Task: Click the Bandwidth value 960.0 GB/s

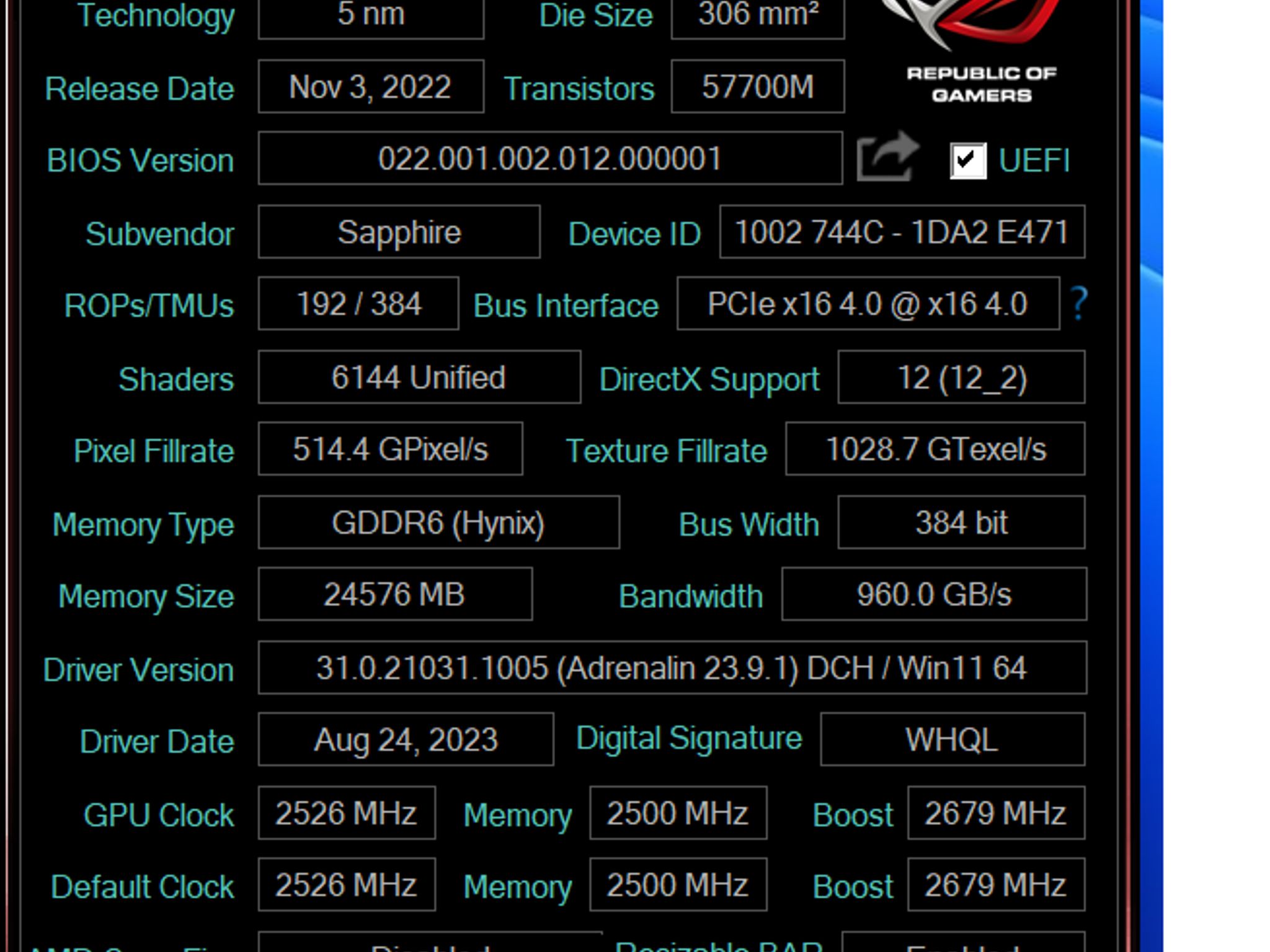Action: tap(934, 594)
